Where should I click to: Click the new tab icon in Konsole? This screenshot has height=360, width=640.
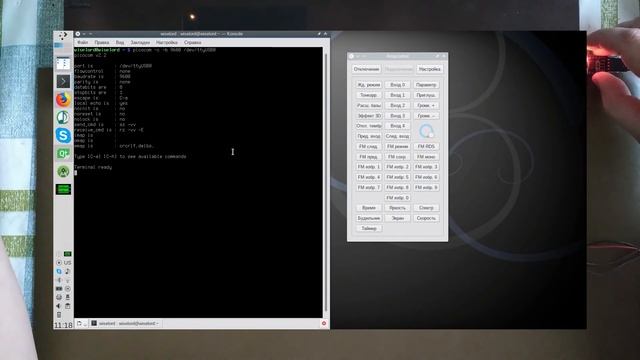tap(79, 323)
